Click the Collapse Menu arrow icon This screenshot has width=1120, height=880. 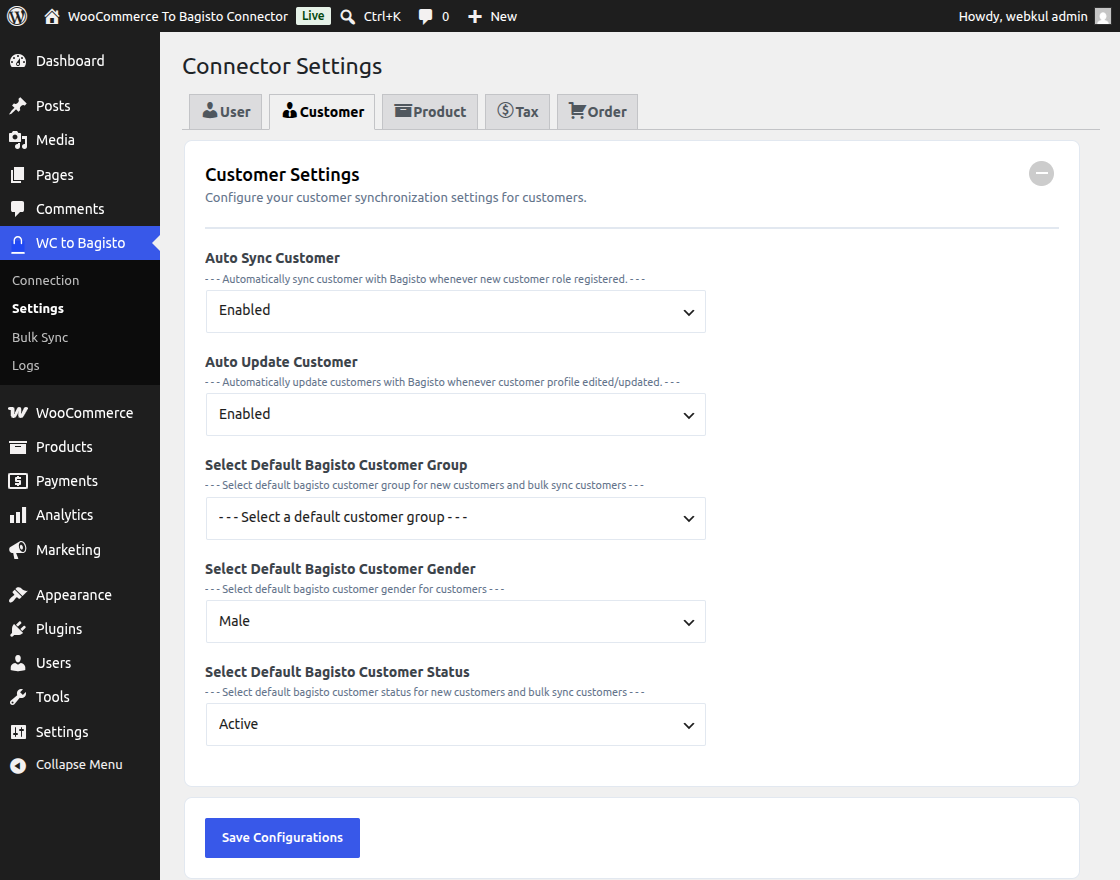coord(18,766)
